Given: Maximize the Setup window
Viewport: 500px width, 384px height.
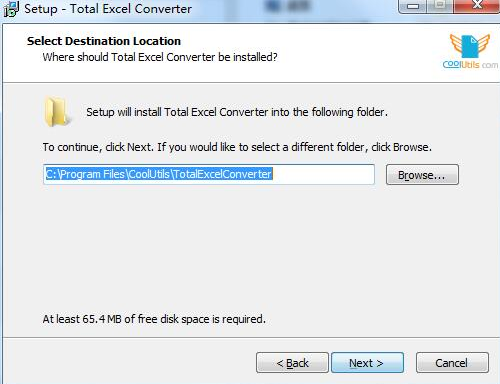Looking at the screenshot, I should (x=440, y=6).
